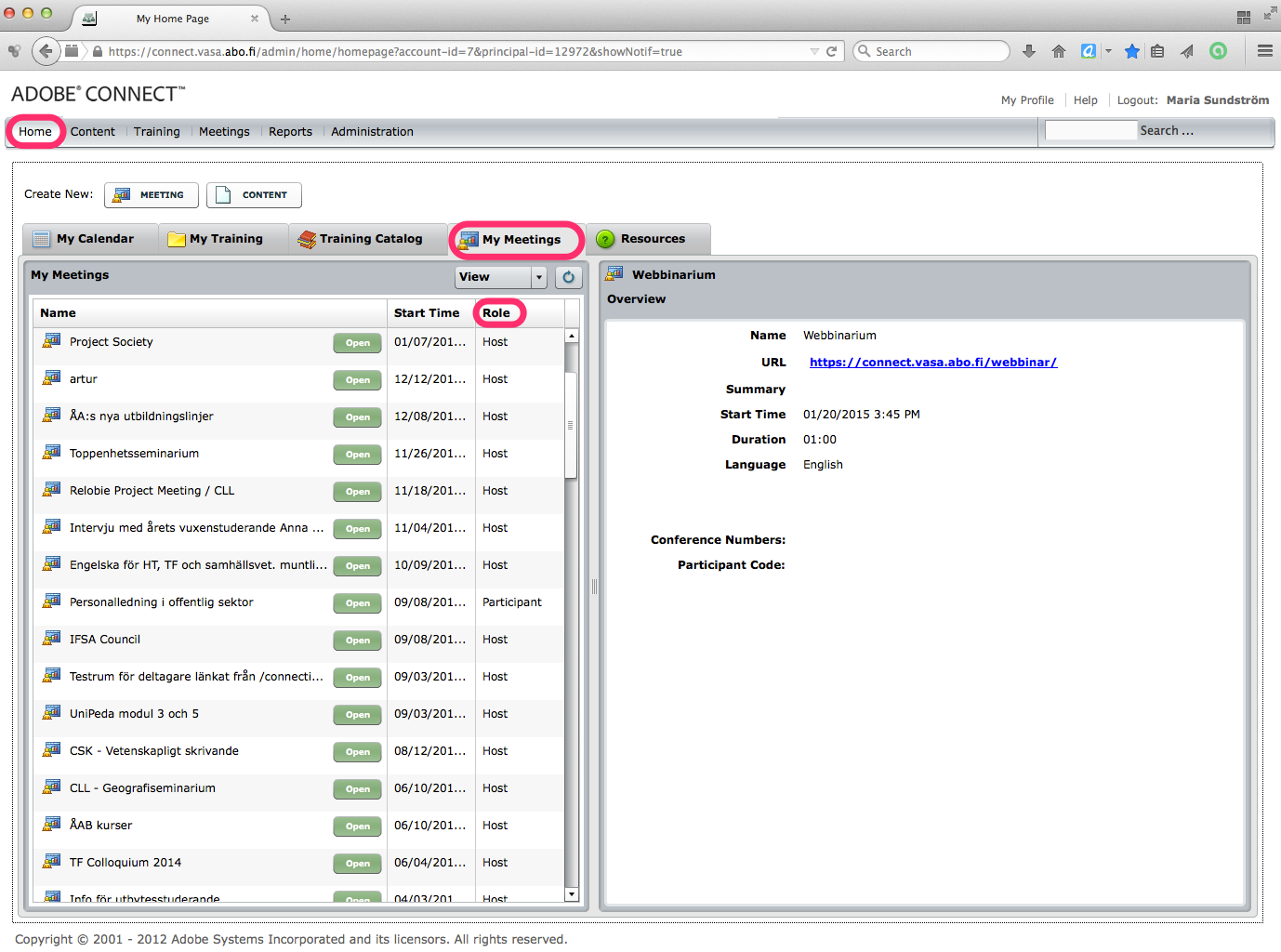1281x952 pixels.
Task: Open the bookmarks list icon in toolbar
Action: click(1157, 51)
